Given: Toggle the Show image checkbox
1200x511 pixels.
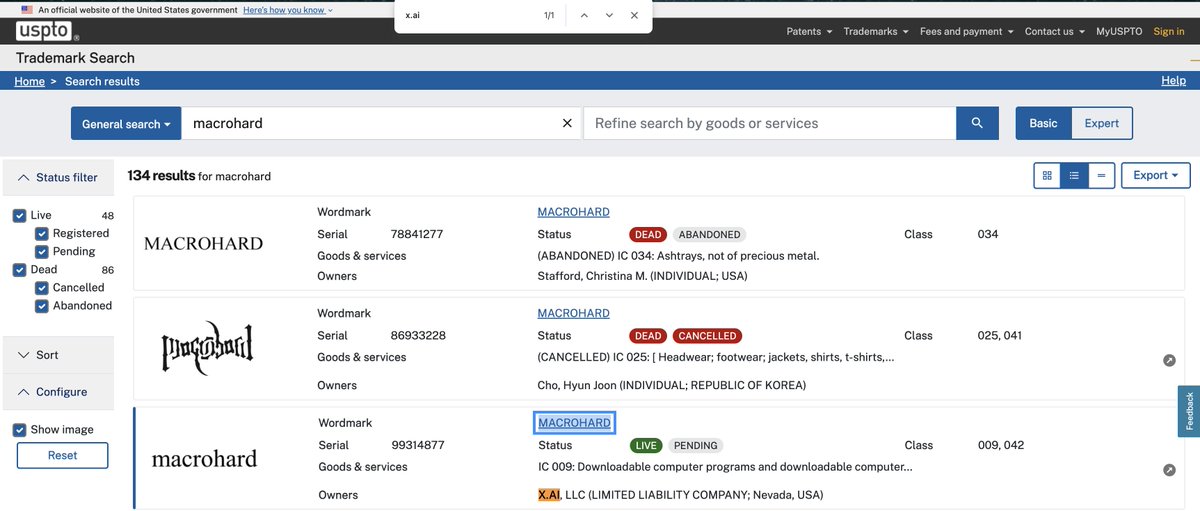Looking at the screenshot, I should tap(20, 429).
